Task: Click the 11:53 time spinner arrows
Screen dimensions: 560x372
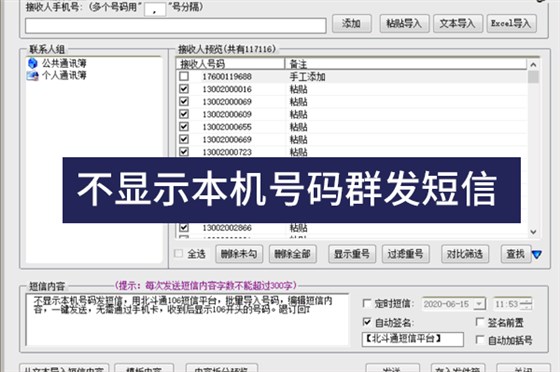Action: click(526, 304)
